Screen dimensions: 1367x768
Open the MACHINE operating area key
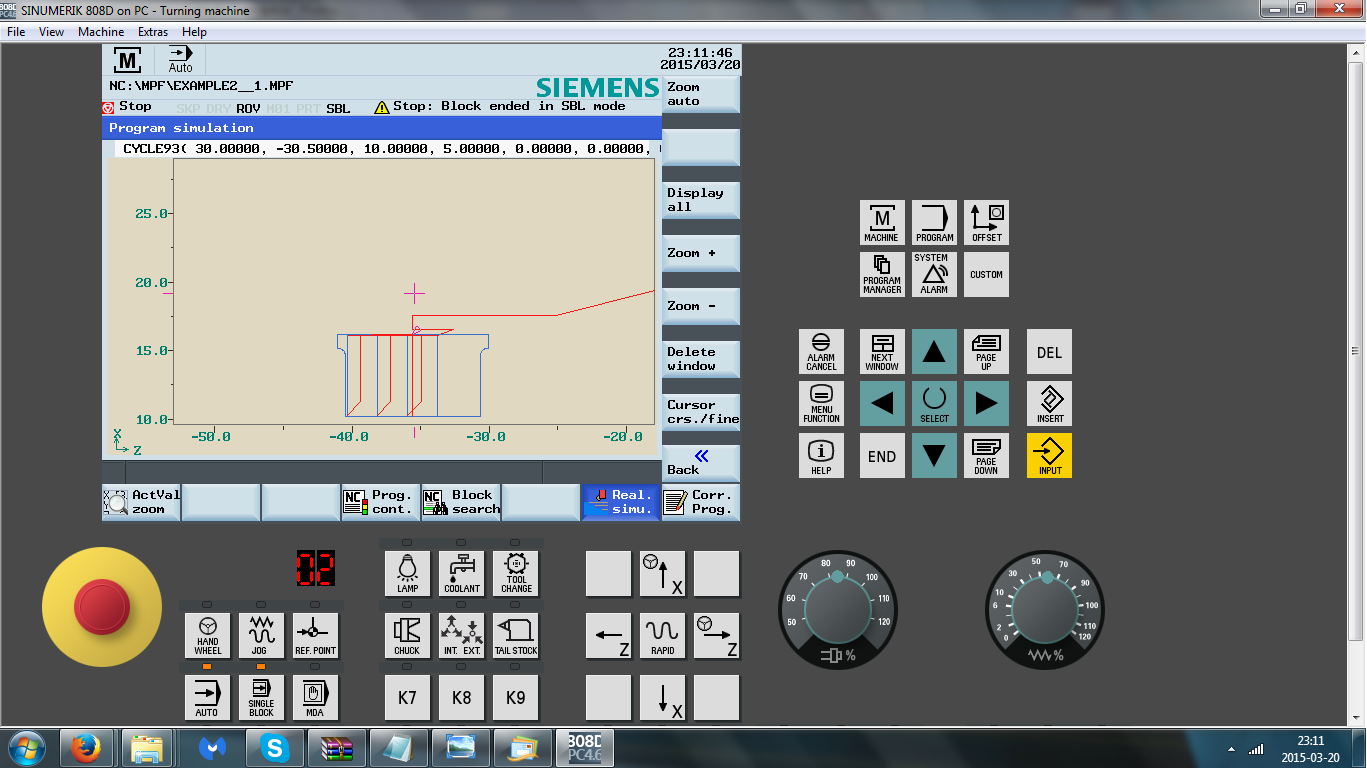882,222
